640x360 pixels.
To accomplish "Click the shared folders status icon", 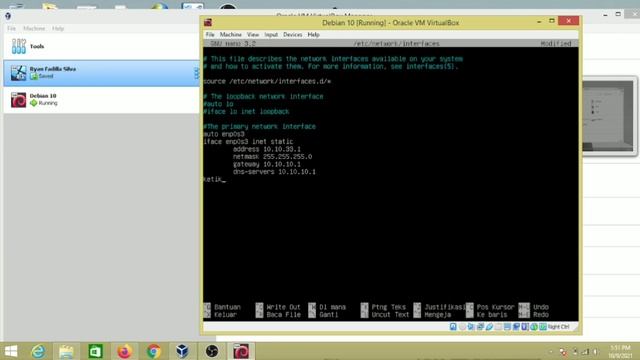I will [498, 327].
